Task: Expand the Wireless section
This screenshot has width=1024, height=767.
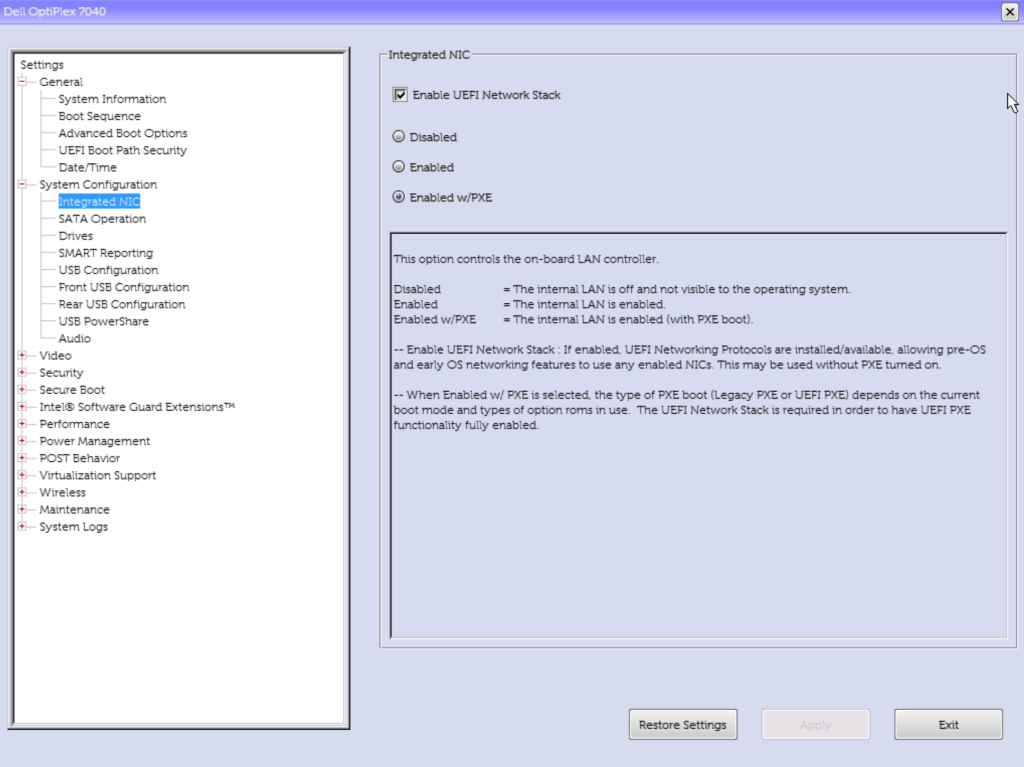Action: [x=22, y=492]
